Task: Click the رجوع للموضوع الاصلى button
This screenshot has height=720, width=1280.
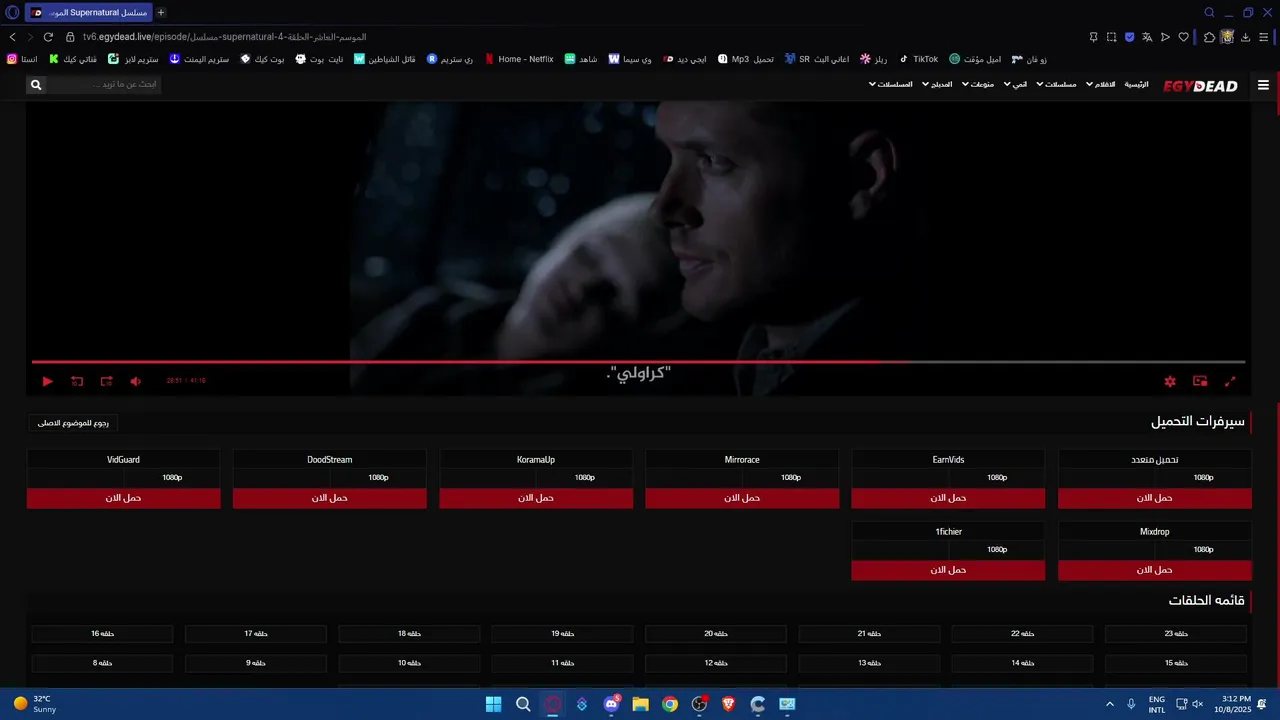Action: coord(73,423)
